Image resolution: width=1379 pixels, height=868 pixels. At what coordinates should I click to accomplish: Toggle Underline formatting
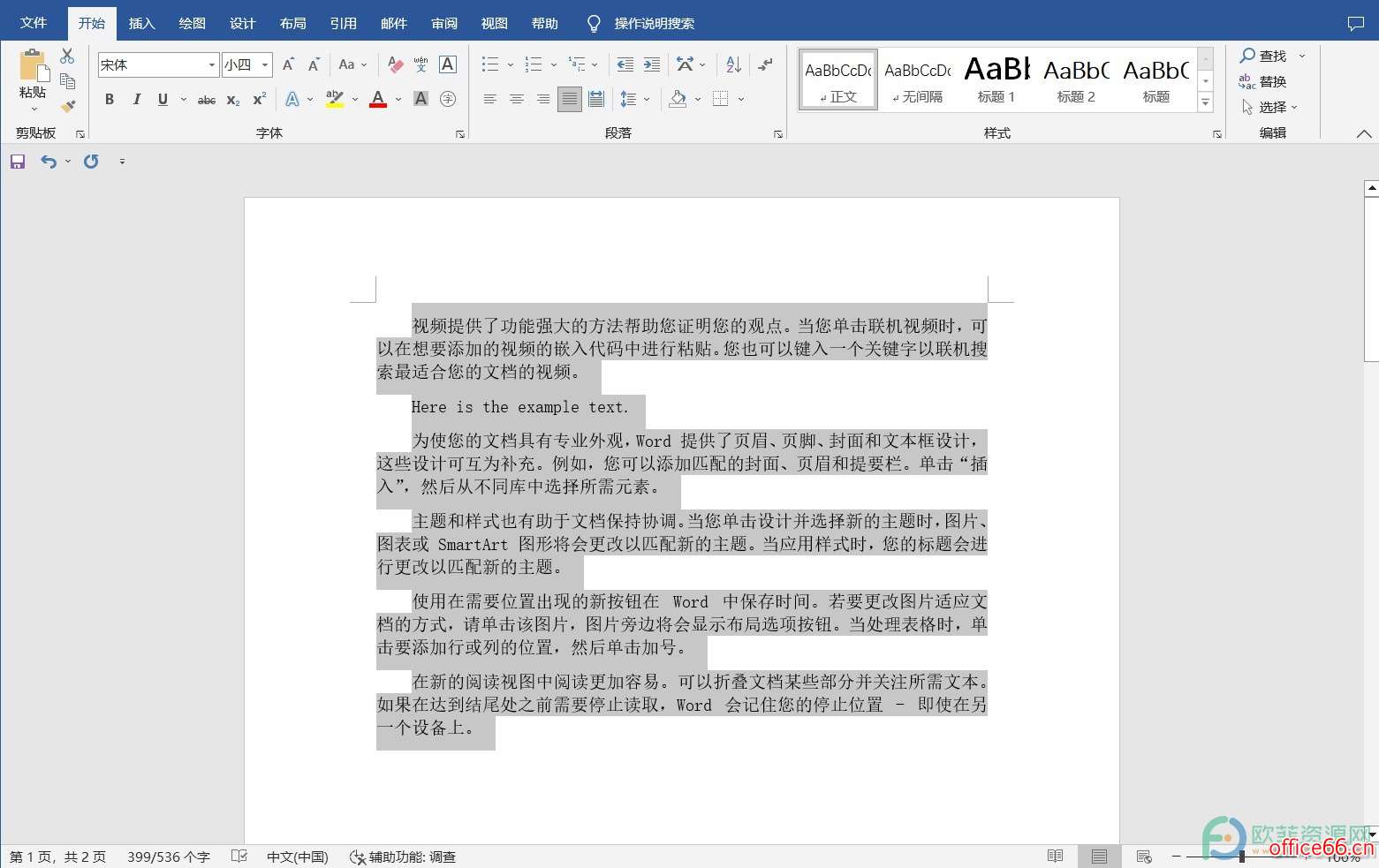tap(163, 100)
